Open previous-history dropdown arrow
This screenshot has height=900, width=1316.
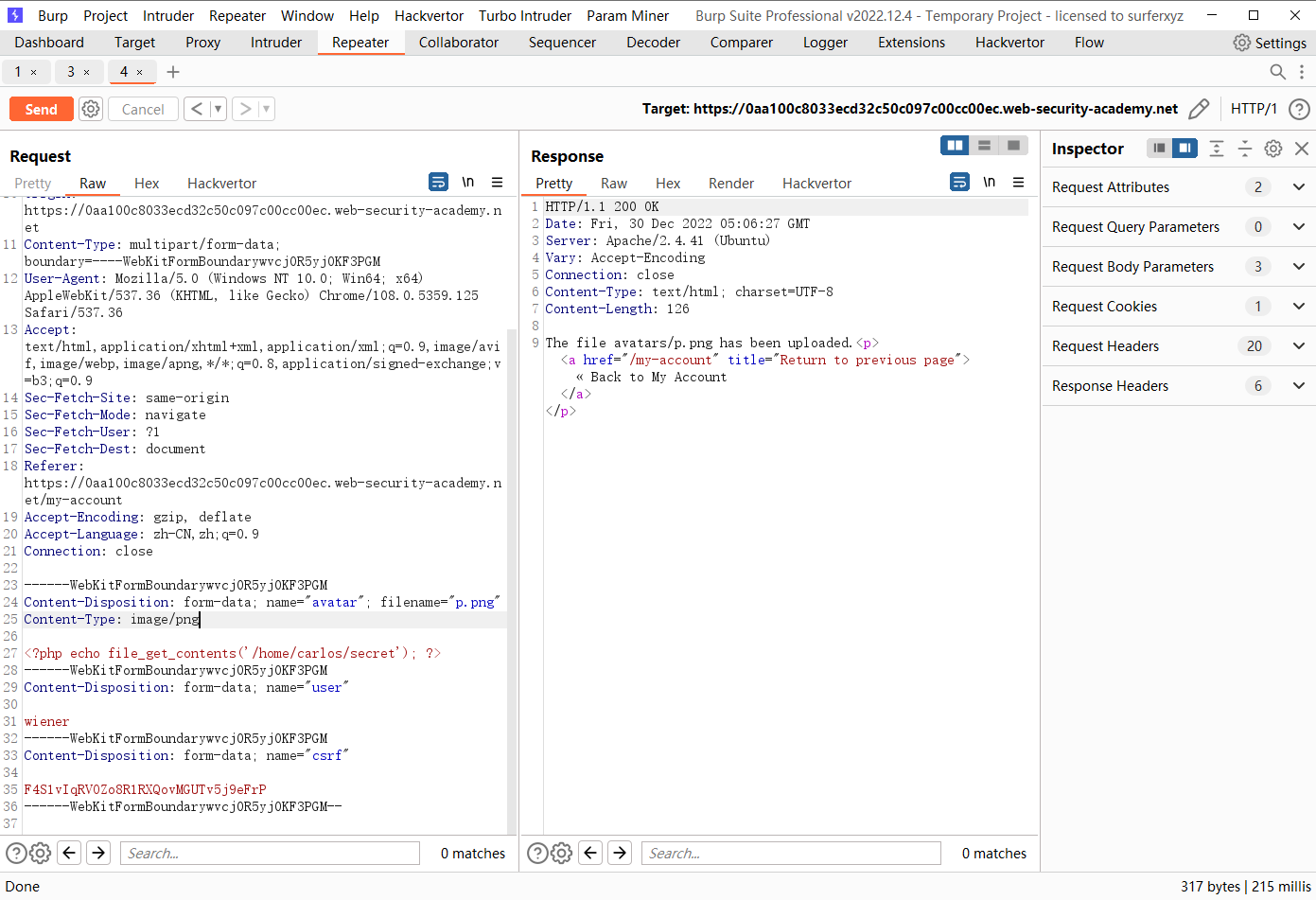point(218,109)
